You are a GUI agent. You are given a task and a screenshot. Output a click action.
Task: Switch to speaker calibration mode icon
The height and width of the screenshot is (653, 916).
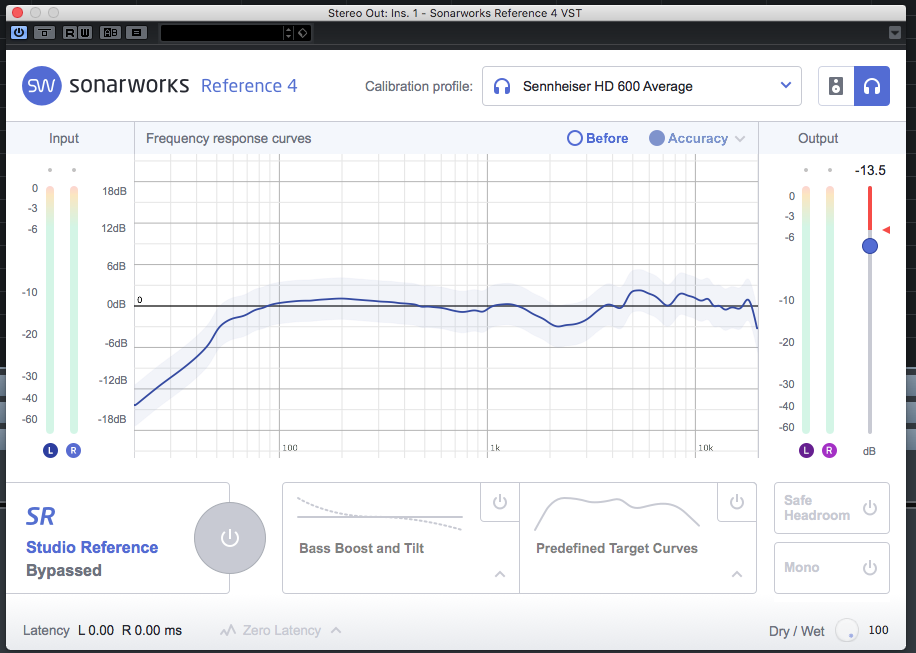click(836, 86)
